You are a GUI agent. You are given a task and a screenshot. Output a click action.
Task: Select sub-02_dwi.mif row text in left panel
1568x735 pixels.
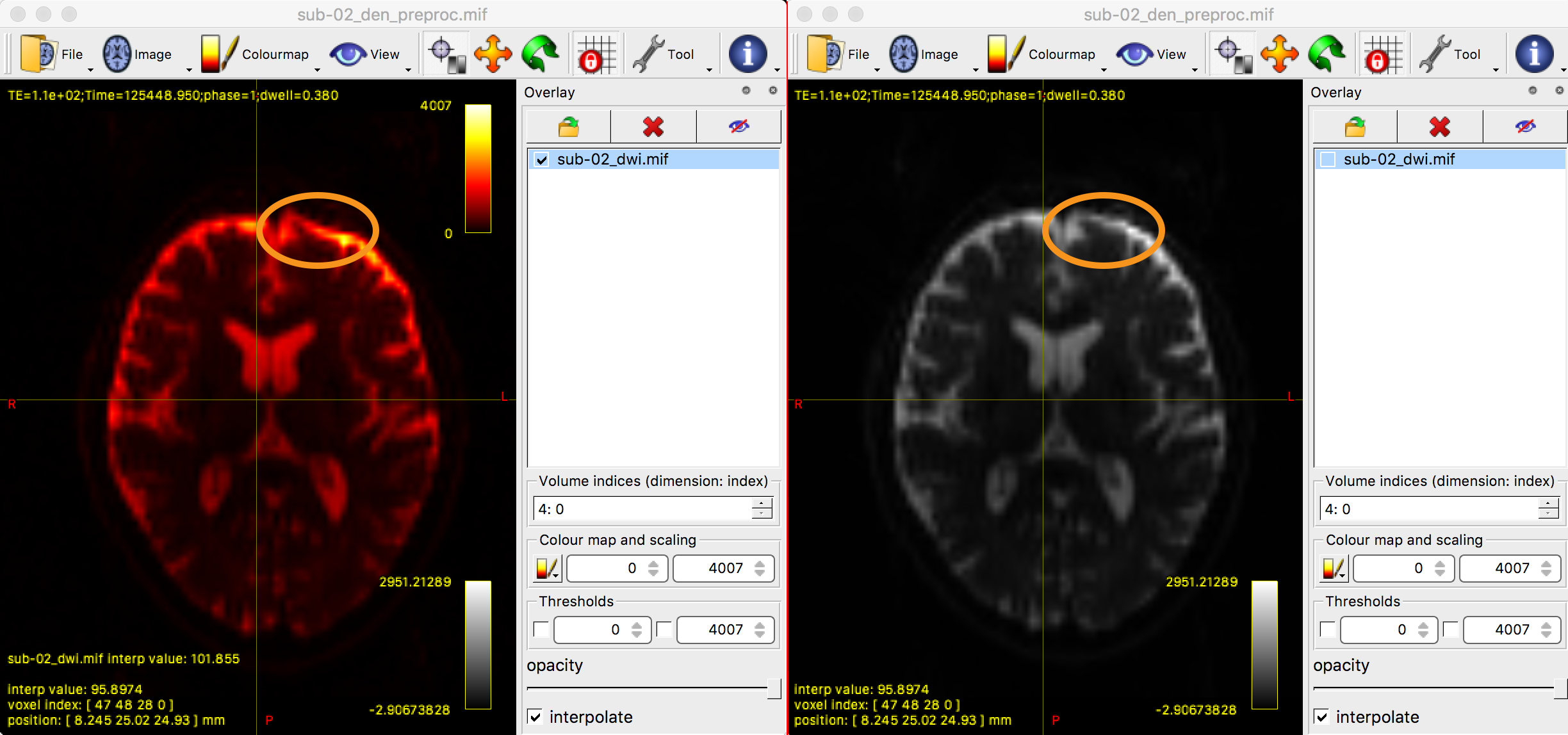click(x=612, y=159)
